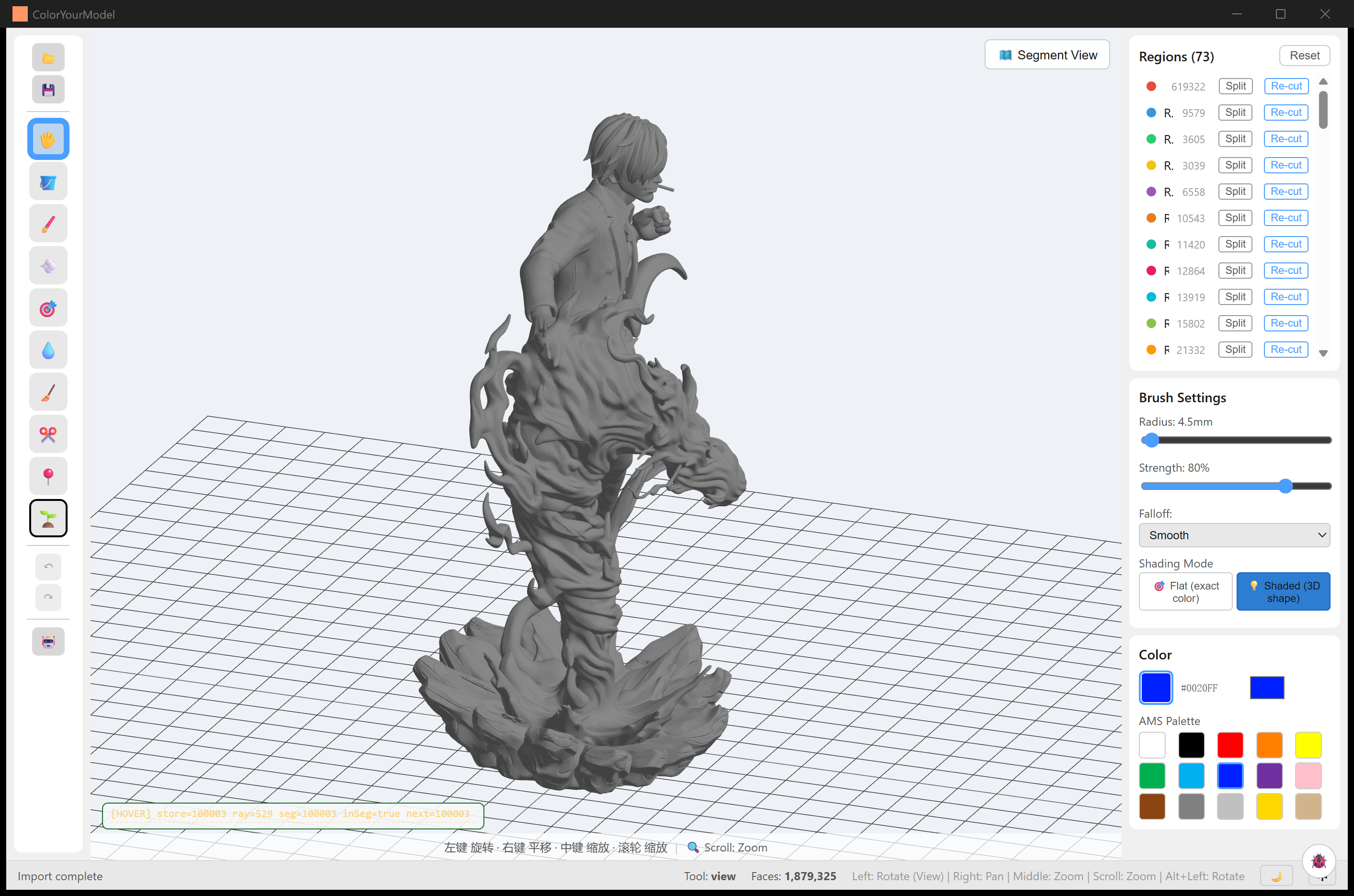Pick pink from AMS Palette
The image size is (1354, 896).
tap(1308, 776)
